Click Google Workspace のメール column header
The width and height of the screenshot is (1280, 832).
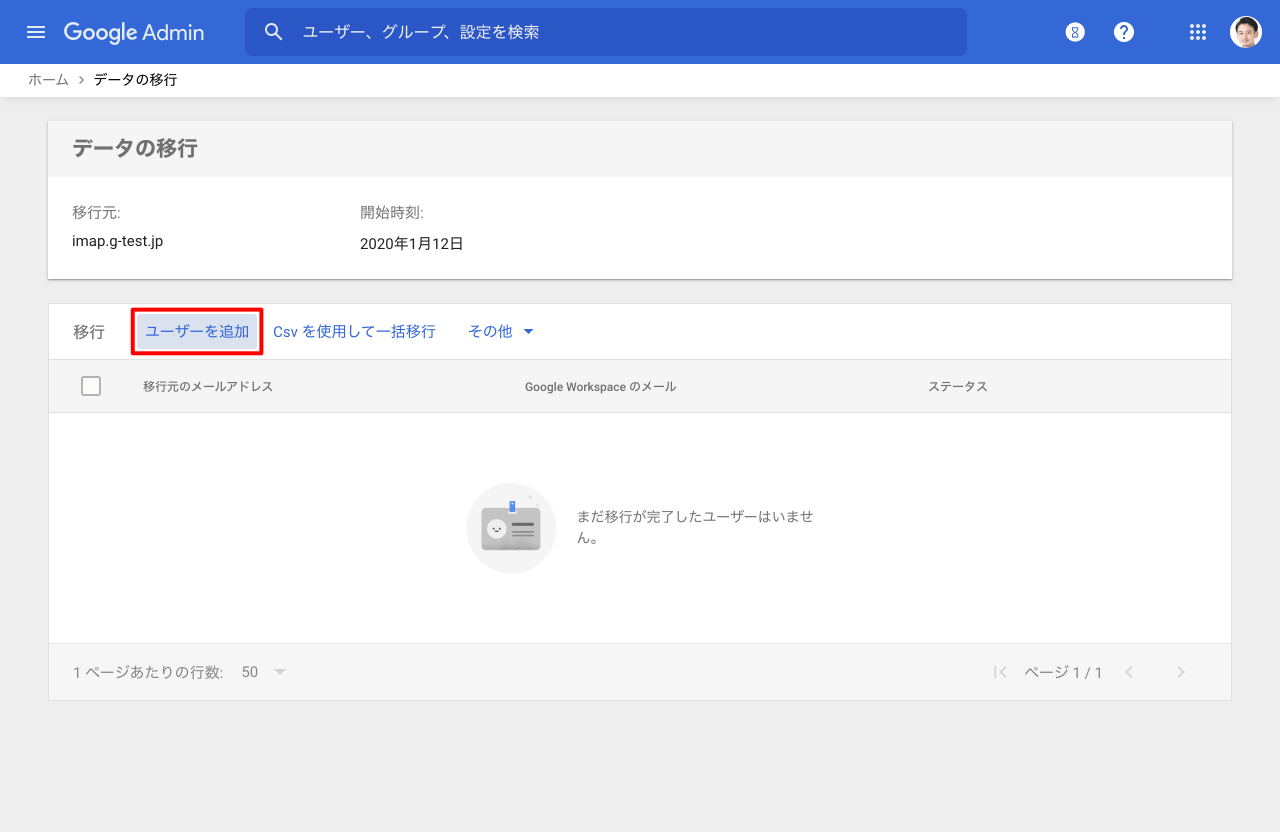click(600, 386)
